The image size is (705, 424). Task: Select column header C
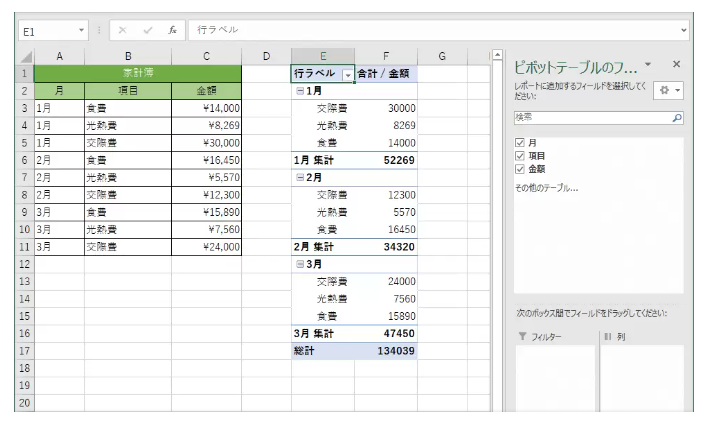click(x=205, y=57)
